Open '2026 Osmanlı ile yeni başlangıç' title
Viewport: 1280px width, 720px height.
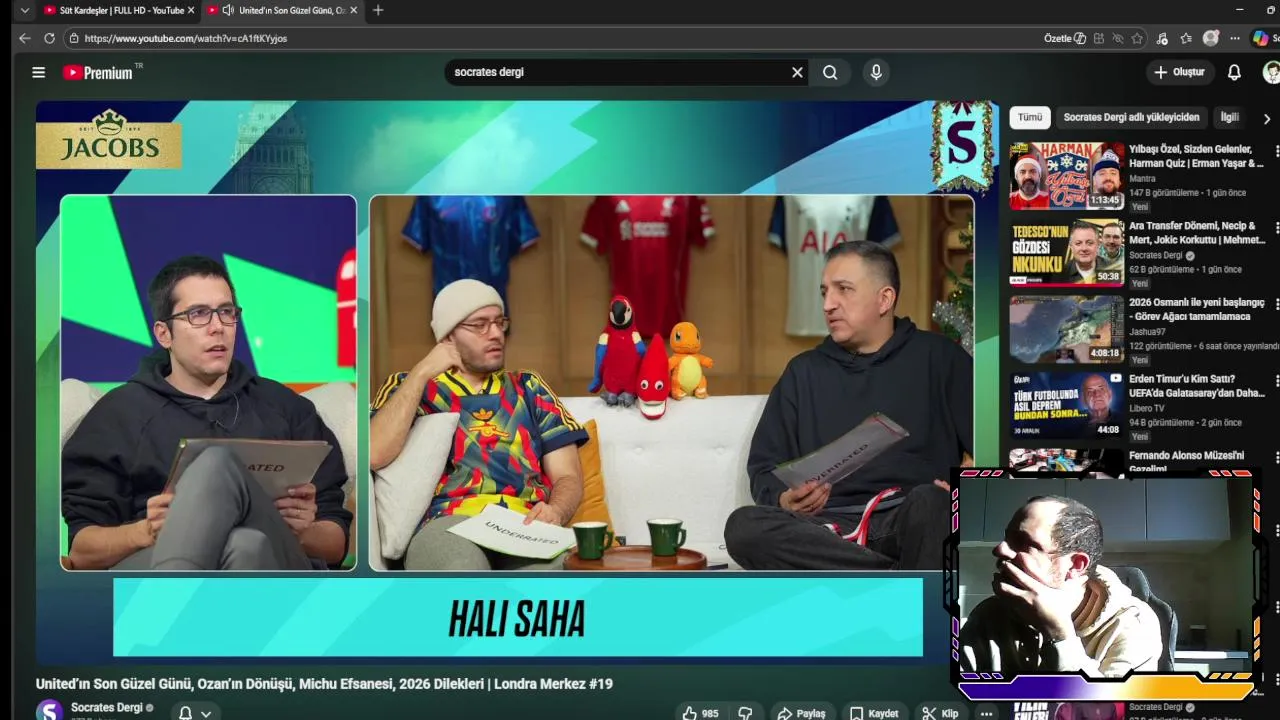click(x=1197, y=309)
